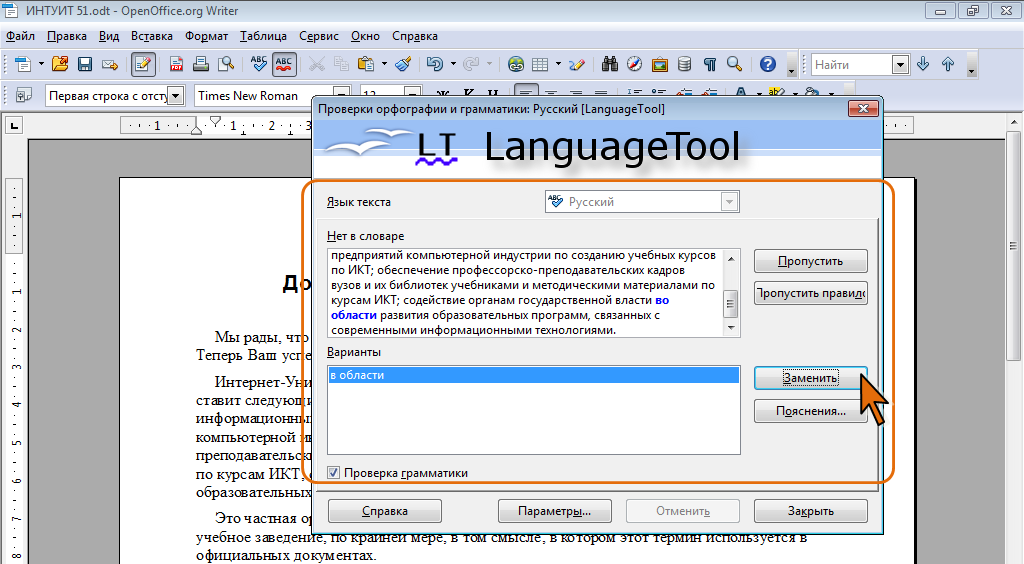The height and width of the screenshot is (564, 1024).
Task: Run spelling and grammar check icon
Action: pyautogui.click(x=259, y=64)
